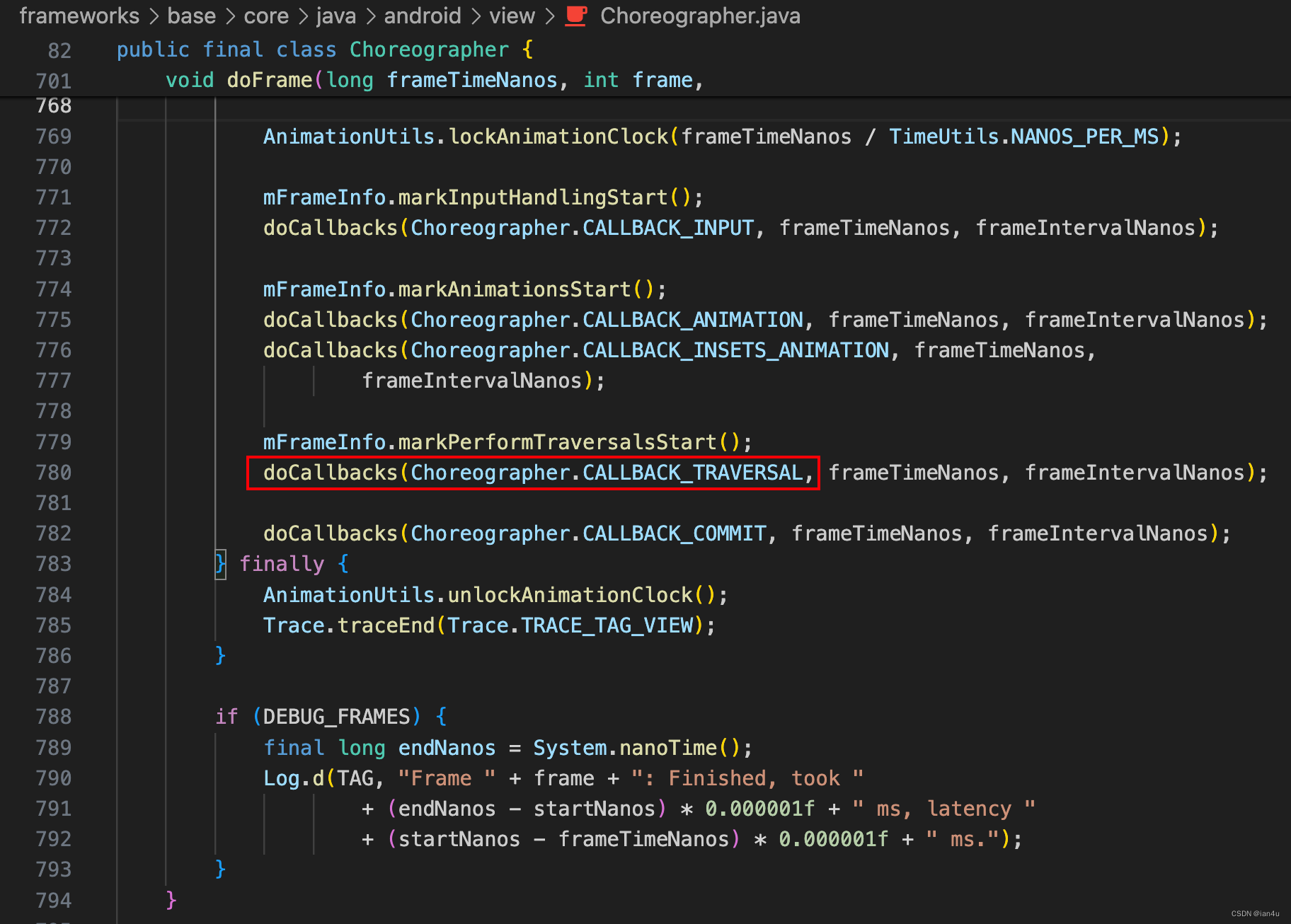Viewport: 1291px width, 924px height.
Task: Click 'traceEnd' method call
Action: pyautogui.click(x=386, y=625)
